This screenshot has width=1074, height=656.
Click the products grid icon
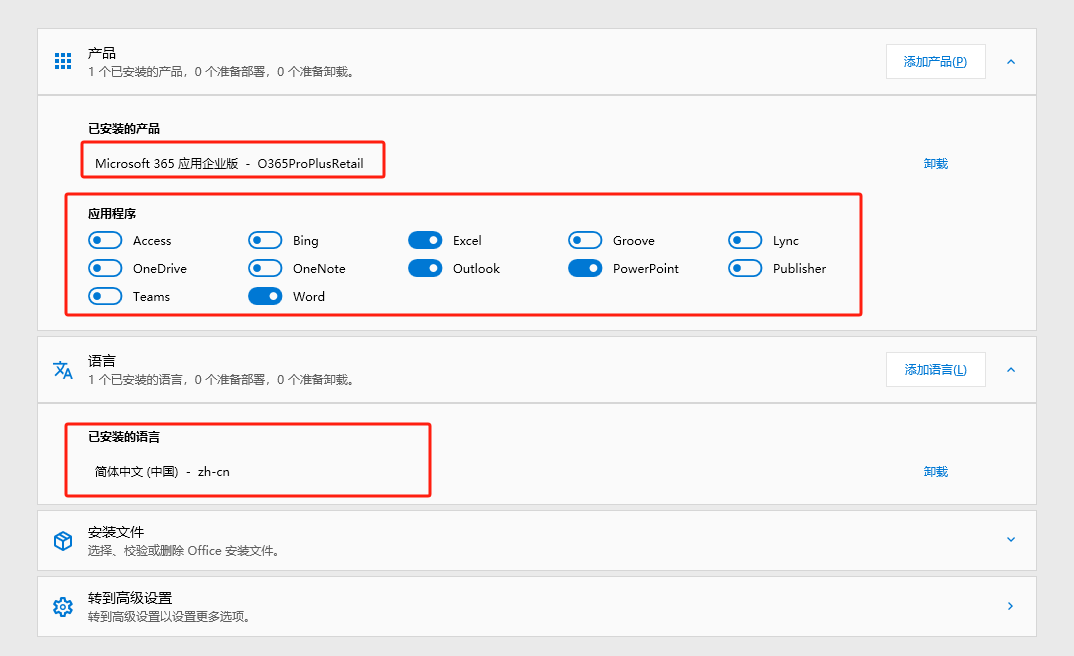63,61
